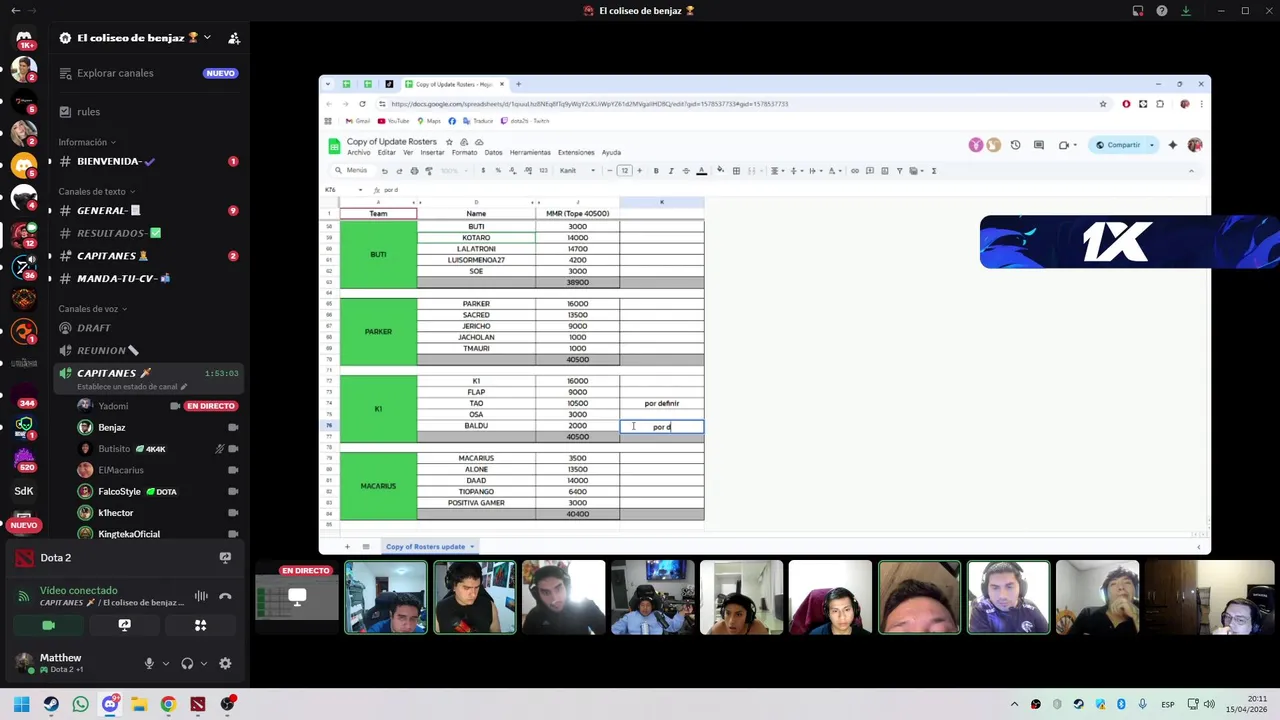Viewport: 1280px width, 720px height.
Task: Click the Compartir button
Action: (x=1118, y=145)
